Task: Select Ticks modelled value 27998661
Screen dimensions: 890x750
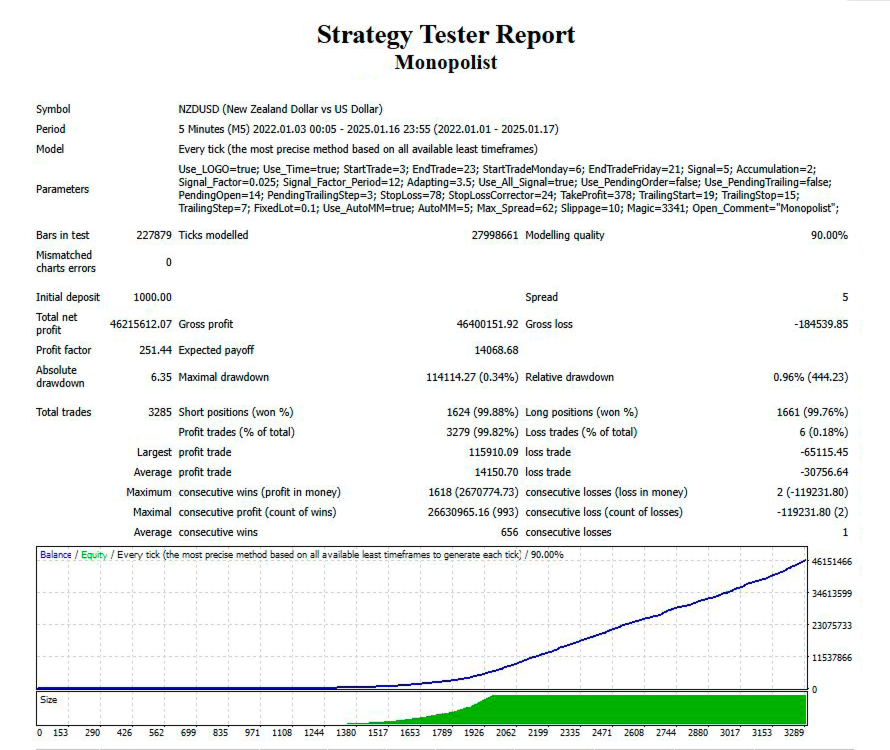Action: coord(494,235)
